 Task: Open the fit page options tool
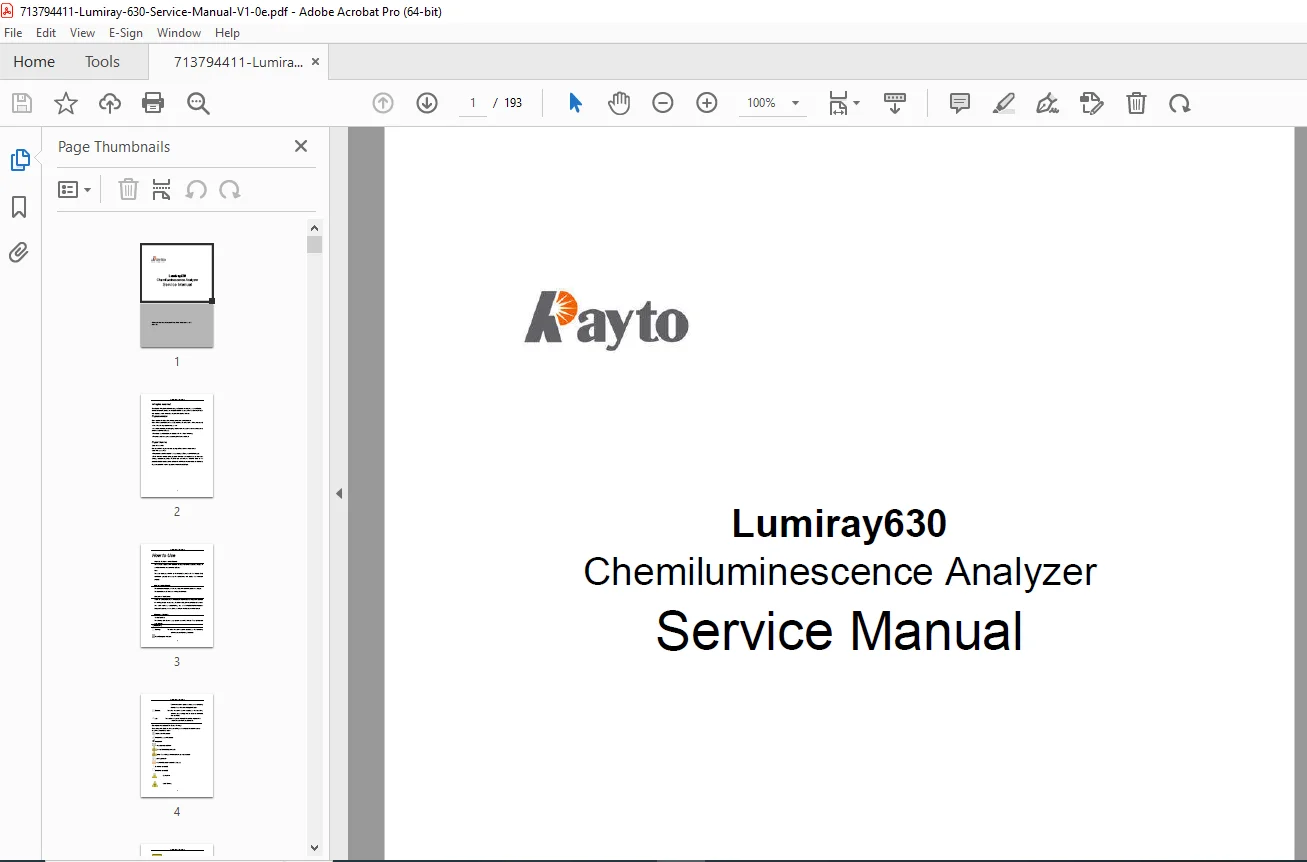click(844, 103)
